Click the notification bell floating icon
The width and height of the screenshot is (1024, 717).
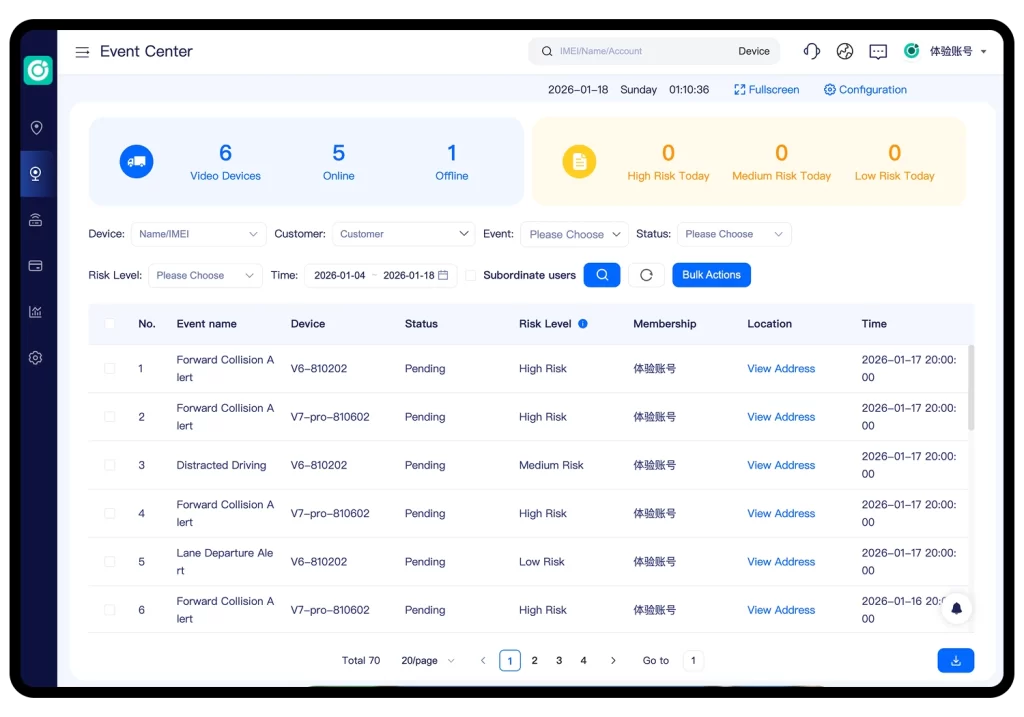click(x=956, y=608)
